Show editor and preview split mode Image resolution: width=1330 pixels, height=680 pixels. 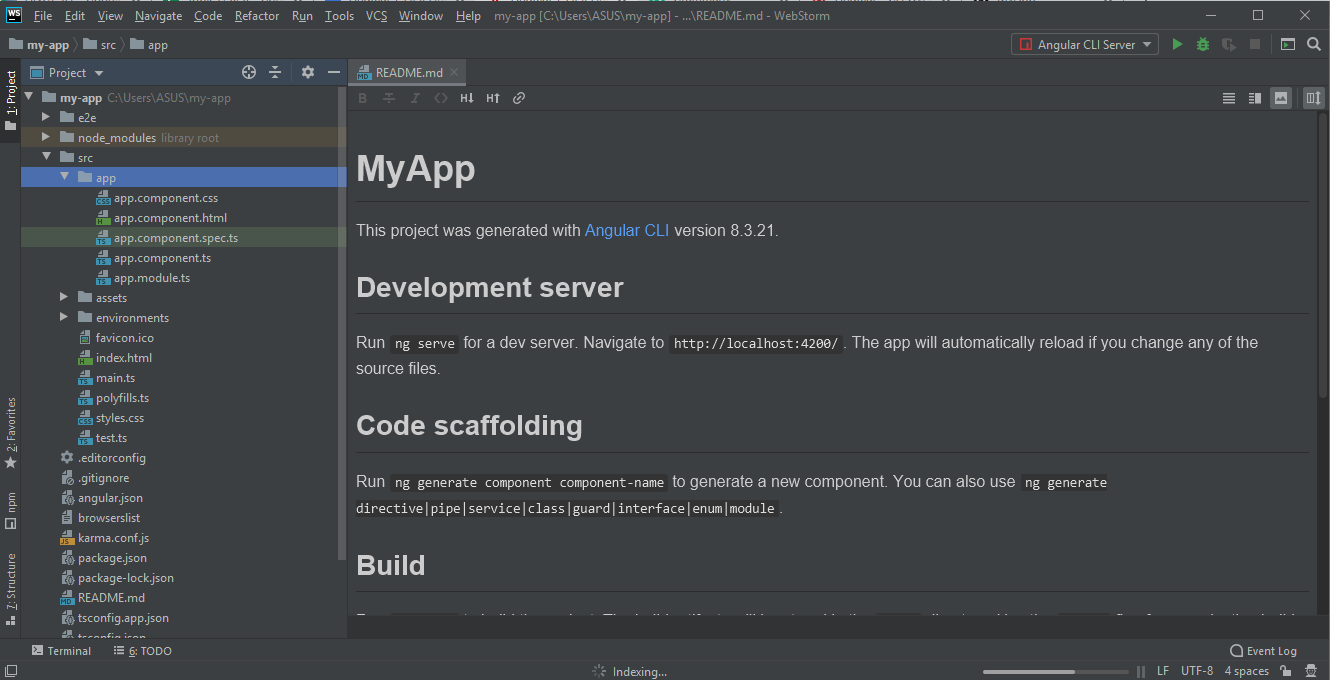[x=1255, y=98]
